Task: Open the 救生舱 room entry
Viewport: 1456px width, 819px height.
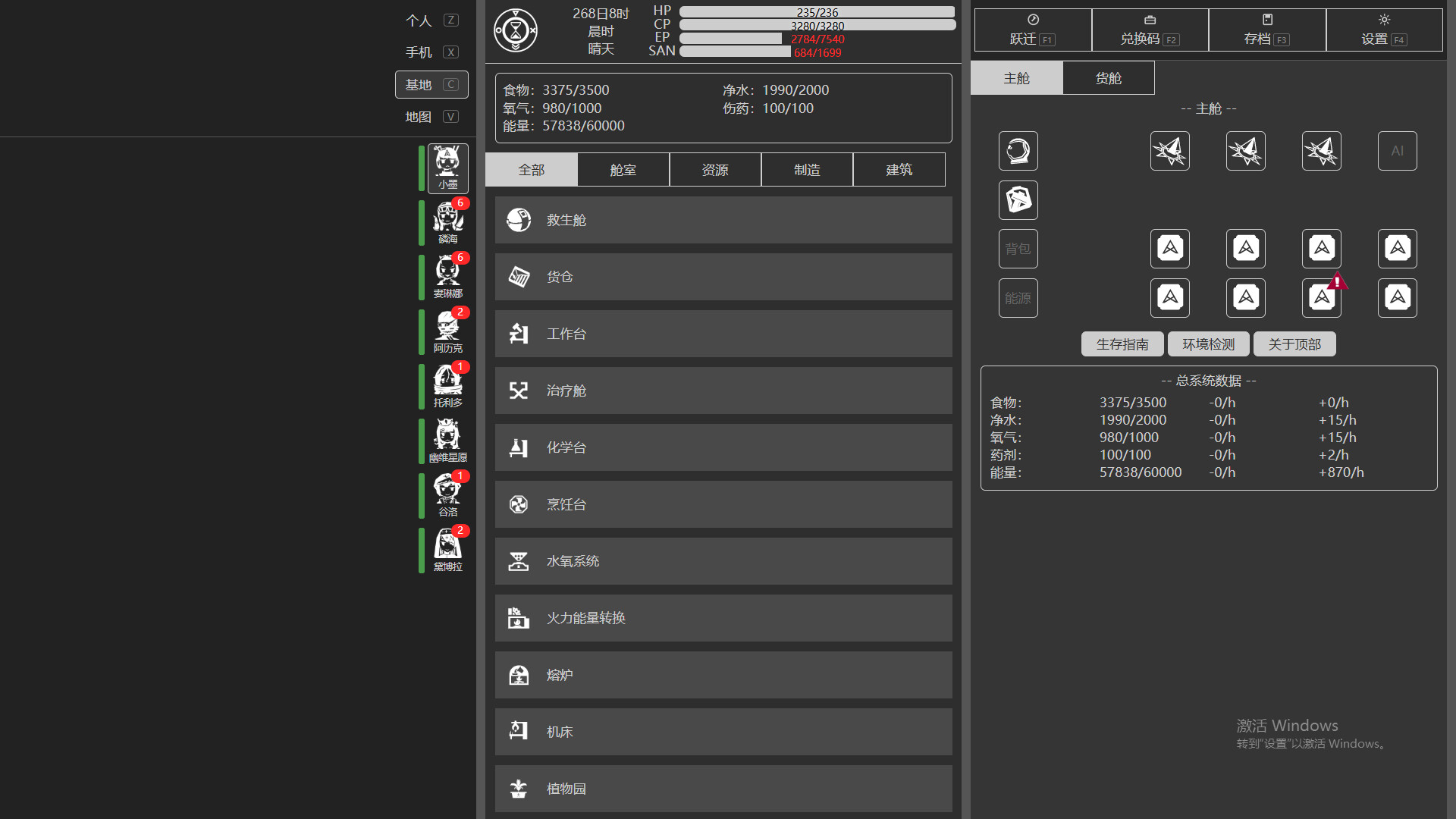Action: (723, 220)
